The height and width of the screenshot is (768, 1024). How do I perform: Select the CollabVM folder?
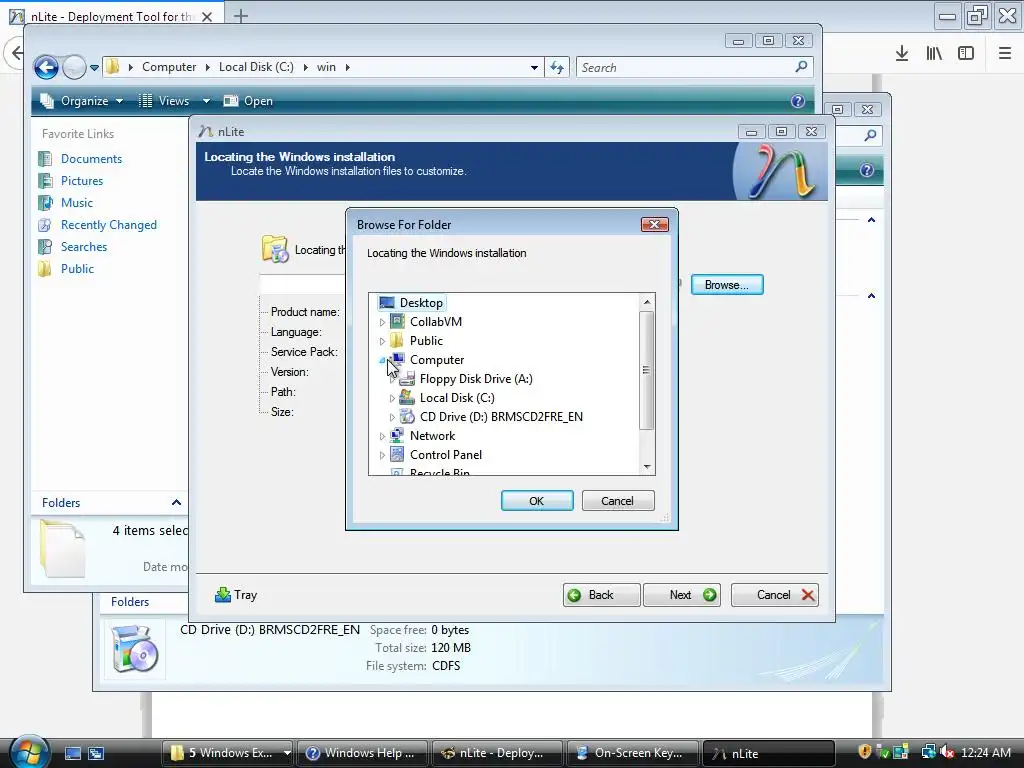tap(436, 322)
